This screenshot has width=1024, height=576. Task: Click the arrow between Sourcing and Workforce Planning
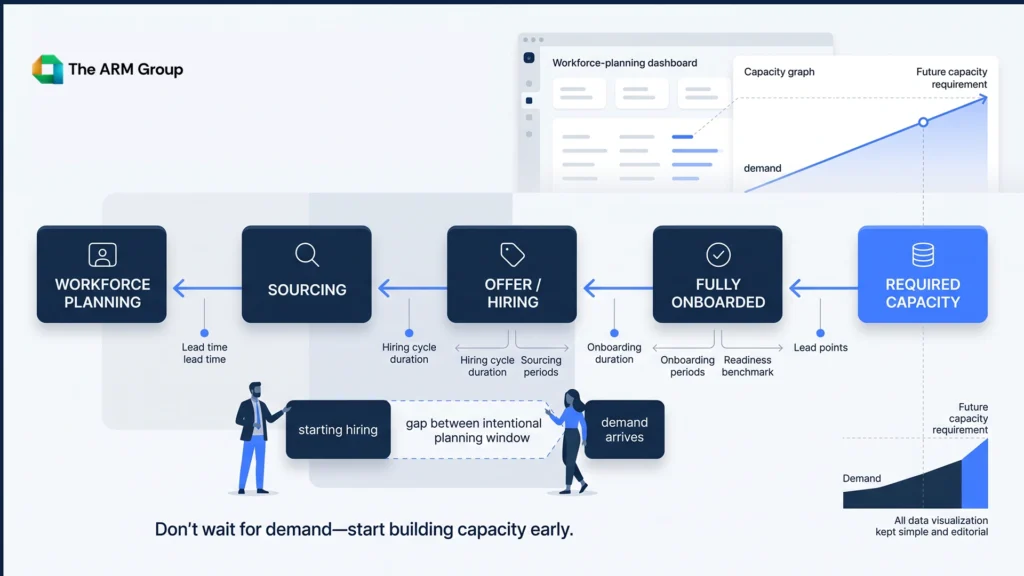[207, 288]
